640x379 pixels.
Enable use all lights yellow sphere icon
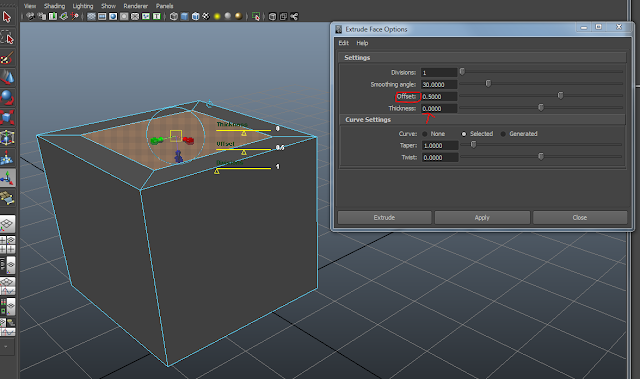217,16
